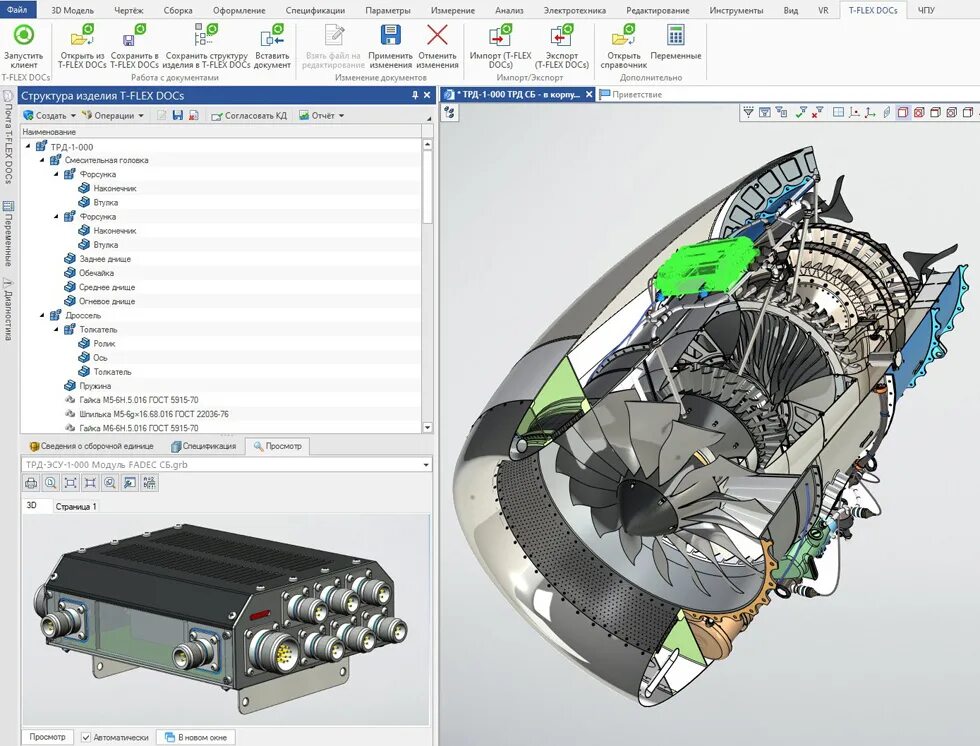Open the Спецификация tab in lower panel
This screenshot has width=980, height=746.
pyautogui.click(x=204, y=446)
